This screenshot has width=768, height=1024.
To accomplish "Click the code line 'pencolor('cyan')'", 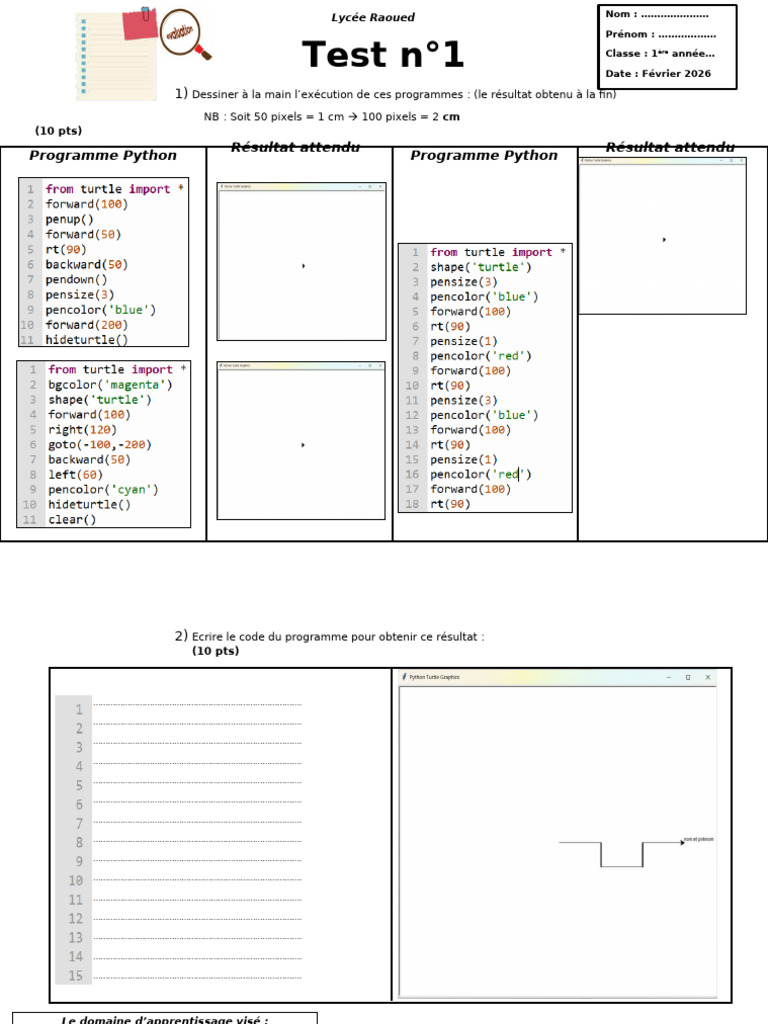I will pyautogui.click(x=103, y=490).
